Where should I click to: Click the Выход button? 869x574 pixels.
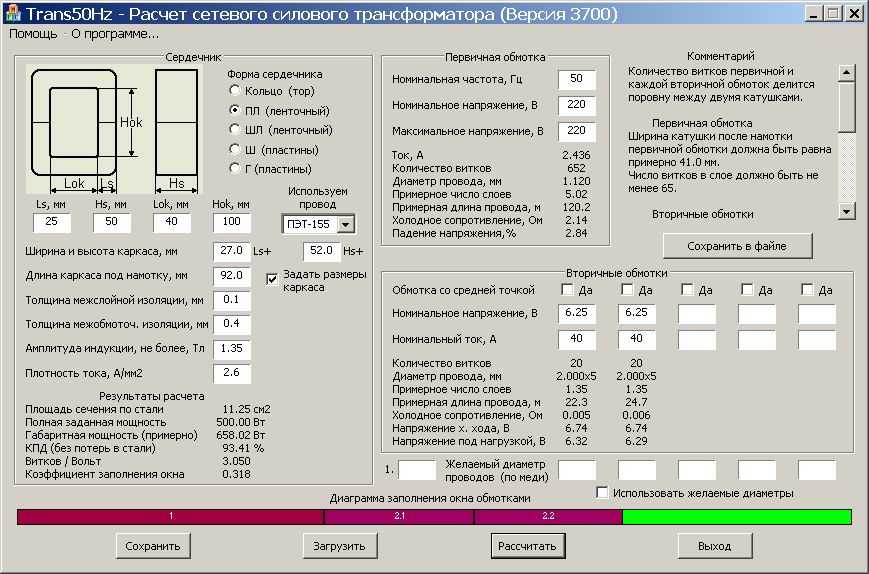(715, 546)
